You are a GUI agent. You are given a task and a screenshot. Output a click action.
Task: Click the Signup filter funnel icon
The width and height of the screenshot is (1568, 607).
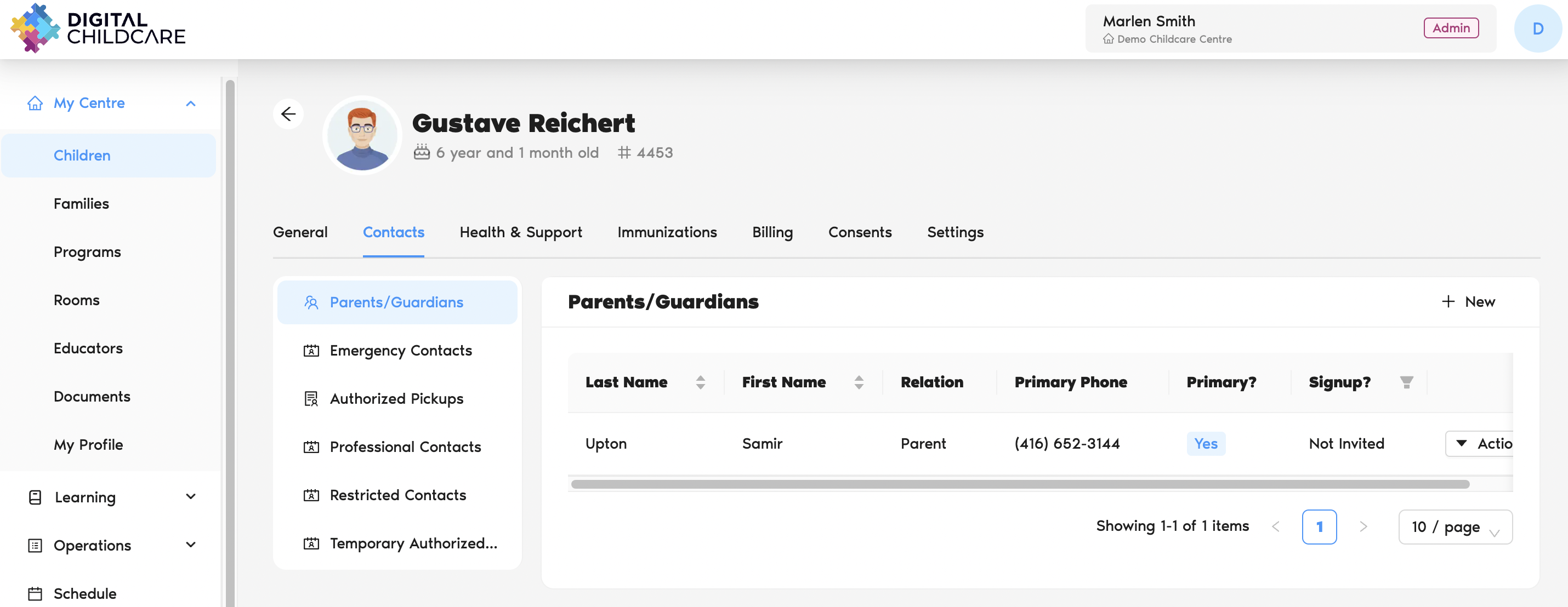[1406, 382]
